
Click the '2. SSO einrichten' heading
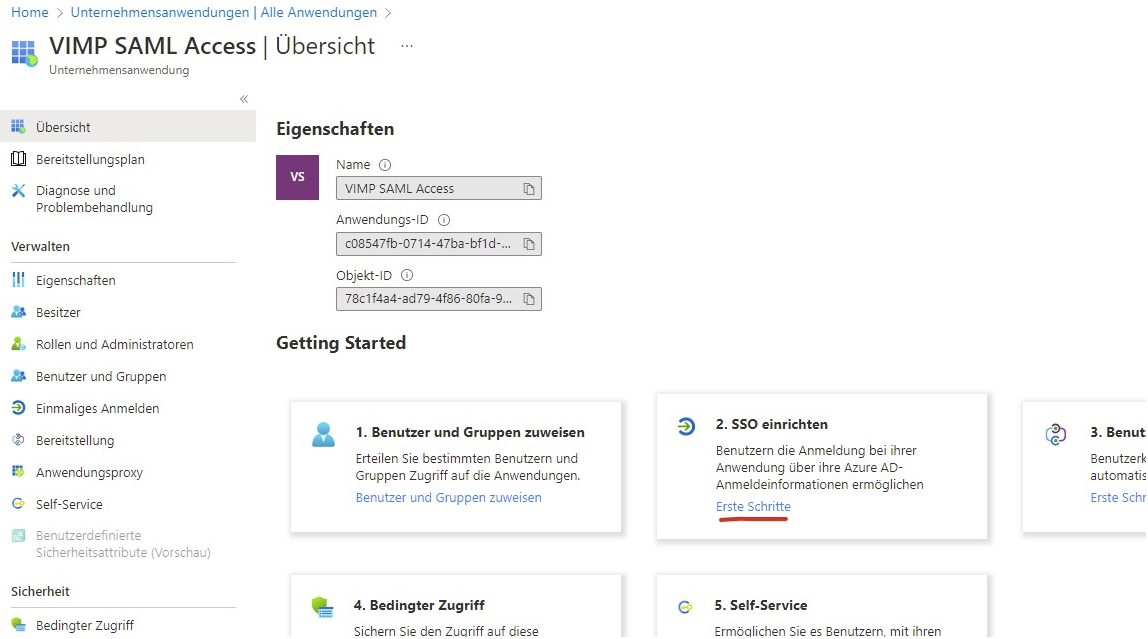point(772,425)
